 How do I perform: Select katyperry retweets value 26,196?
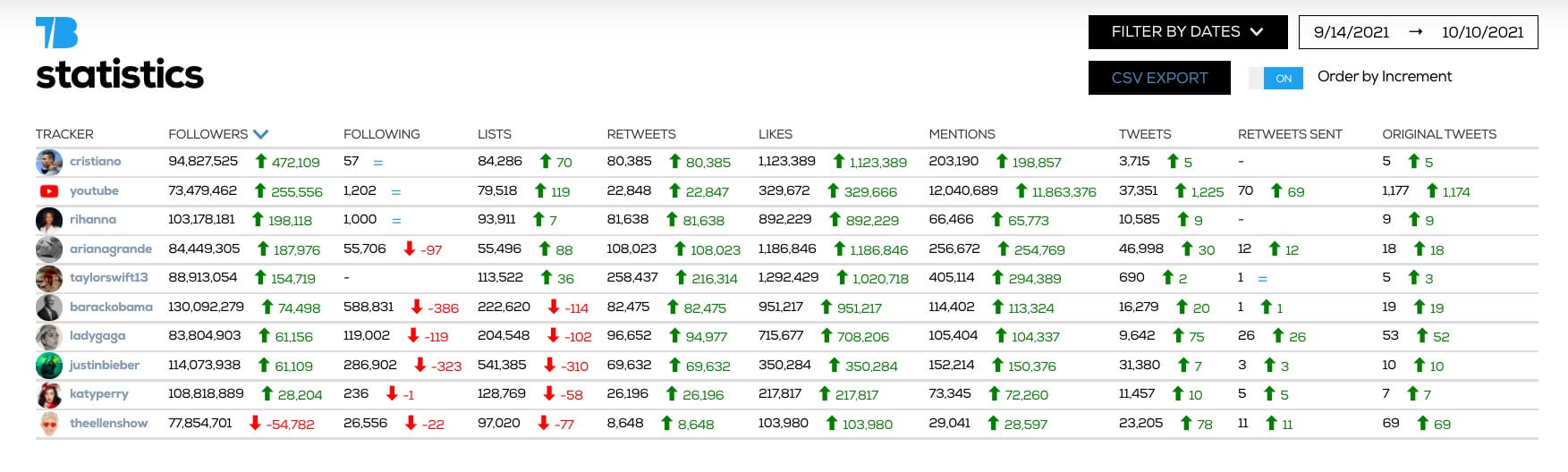pyautogui.click(x=627, y=393)
